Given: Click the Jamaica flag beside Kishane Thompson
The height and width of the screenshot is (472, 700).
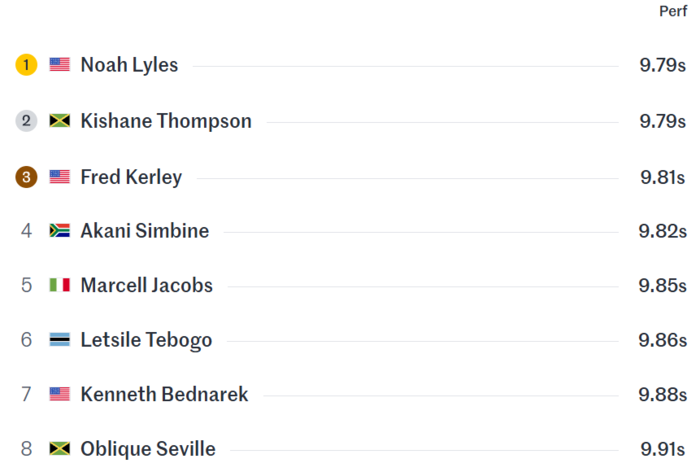Looking at the screenshot, I should 60,121.
